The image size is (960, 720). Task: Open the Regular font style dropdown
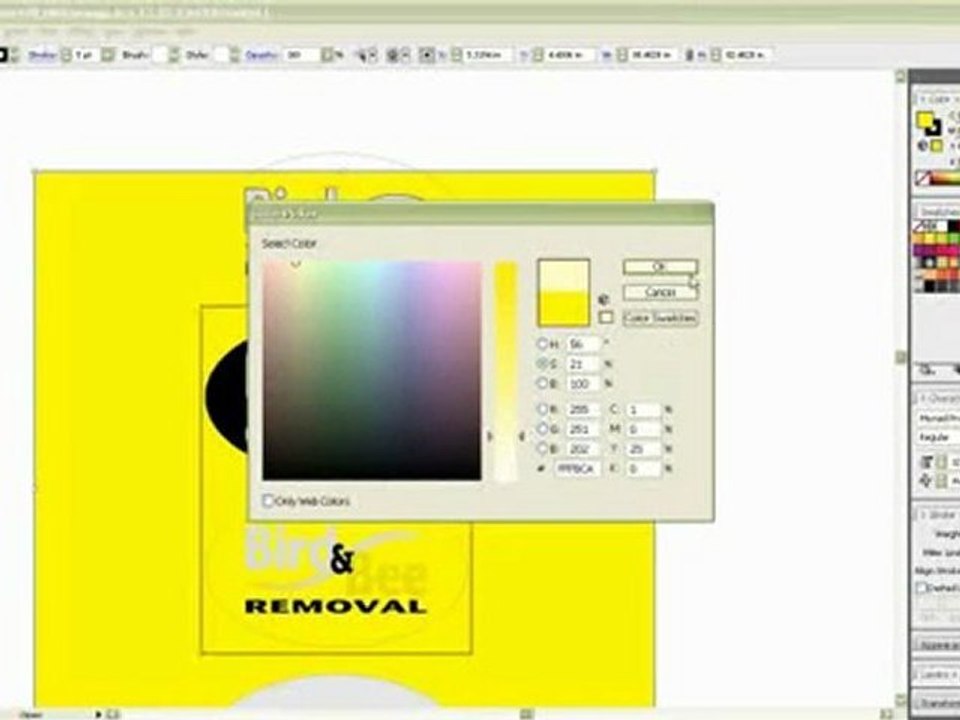939,437
